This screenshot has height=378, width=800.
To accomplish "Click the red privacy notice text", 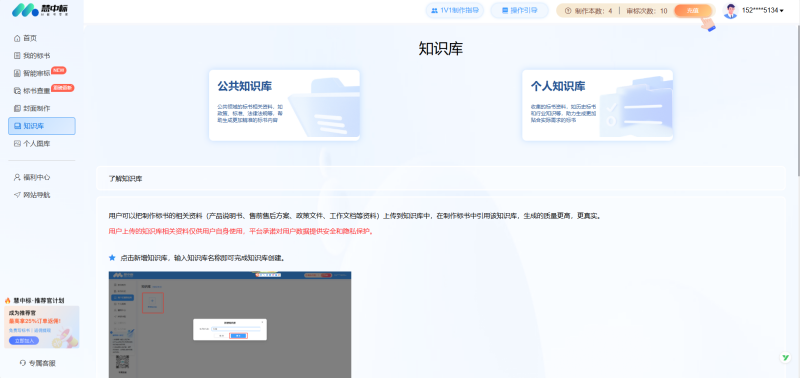I will pyautogui.click(x=241, y=231).
